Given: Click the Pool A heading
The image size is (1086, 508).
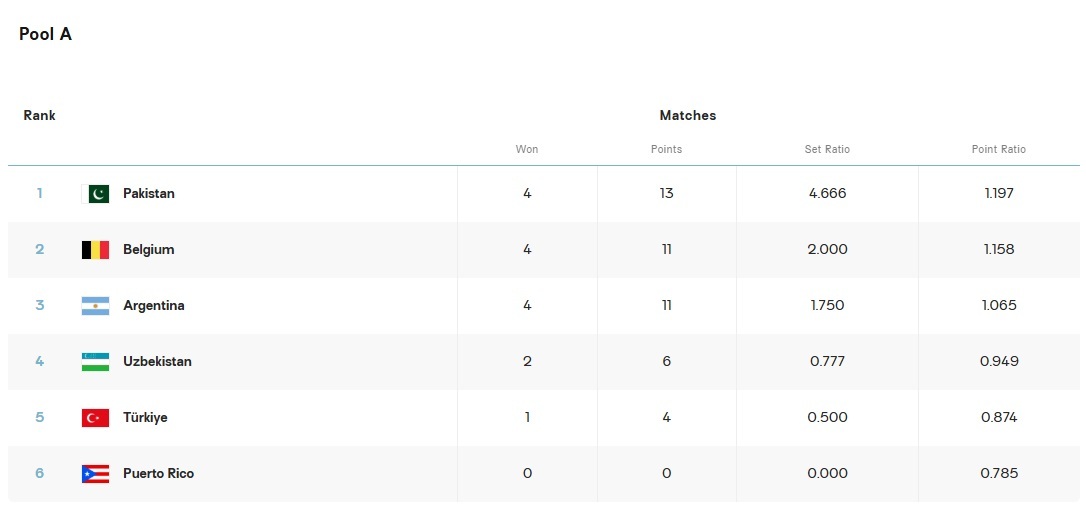Looking at the screenshot, I should (45, 34).
